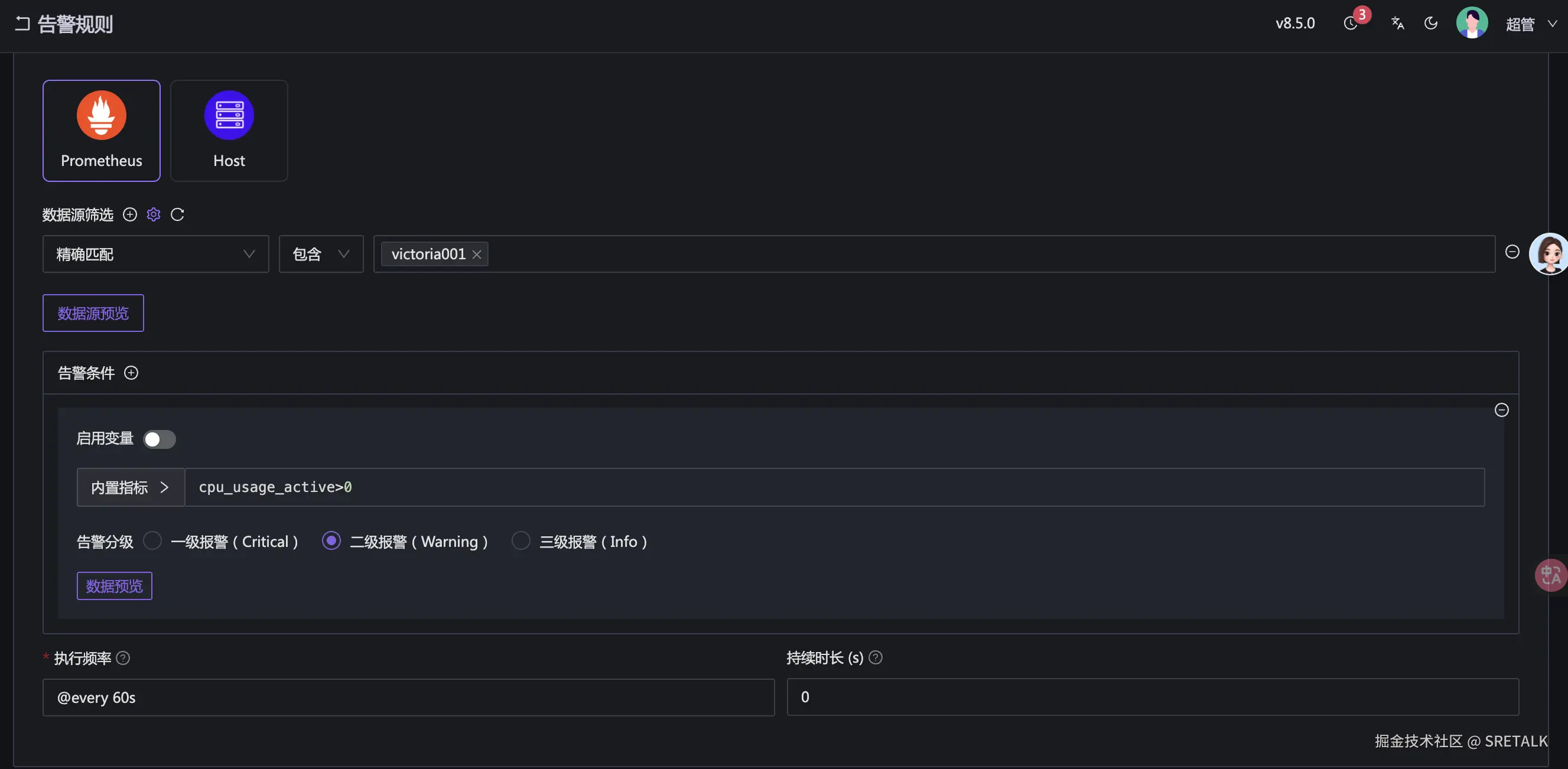Switch language with the translate icon
Viewport: 1568px width, 769px height.
pos(1398,23)
